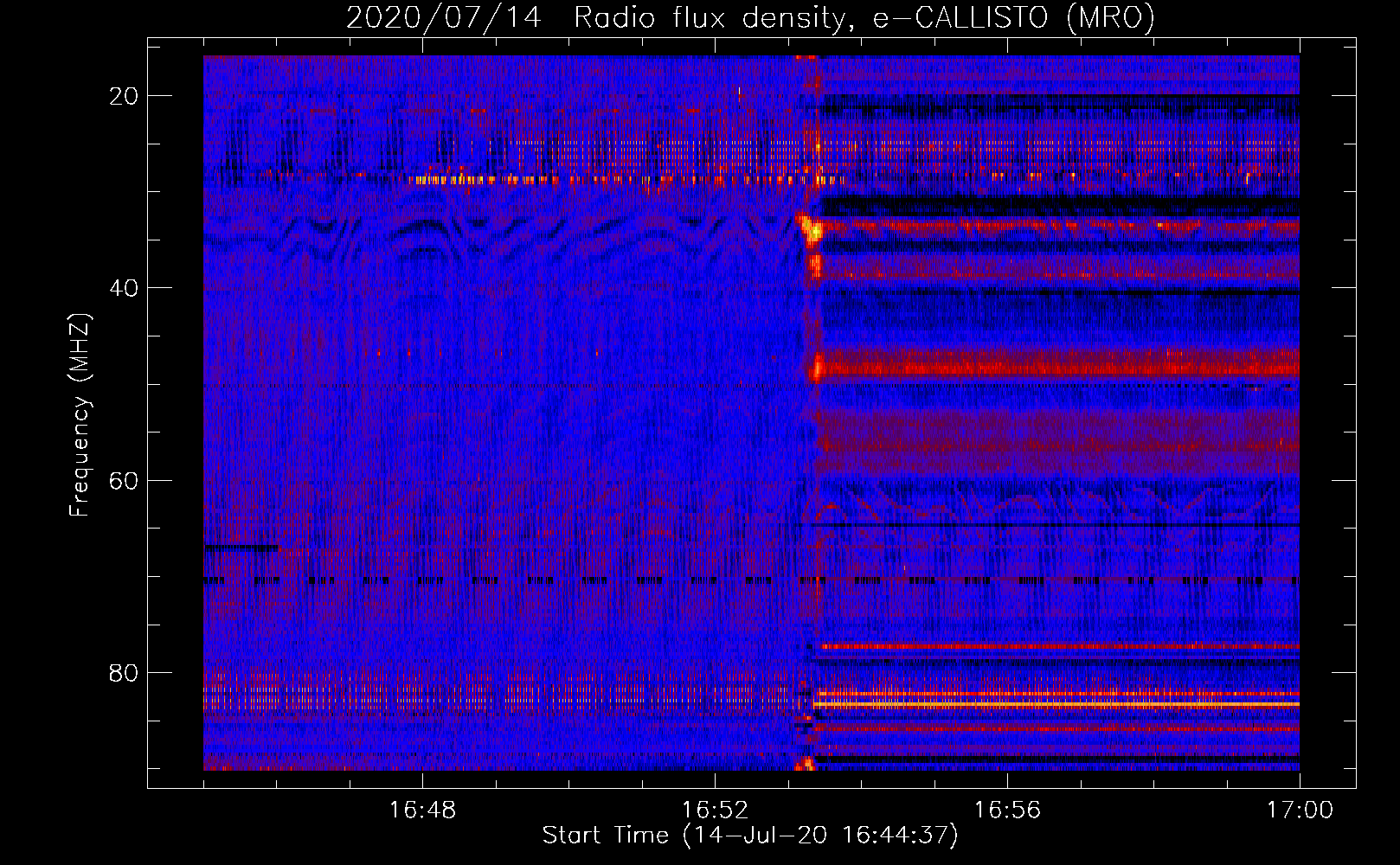The width and height of the screenshot is (1400, 865).
Task: Click the "17:00" time tick label
Action: (1300, 811)
